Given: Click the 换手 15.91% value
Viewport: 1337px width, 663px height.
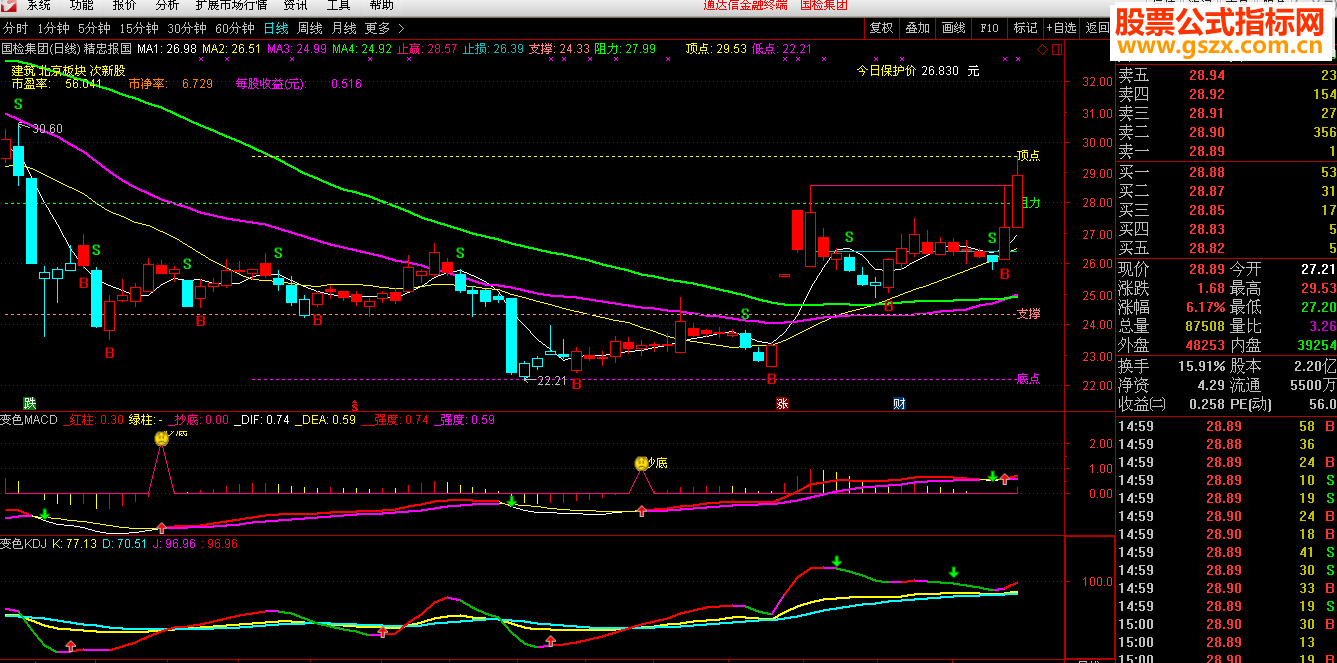Looking at the screenshot, I should point(1201,366).
